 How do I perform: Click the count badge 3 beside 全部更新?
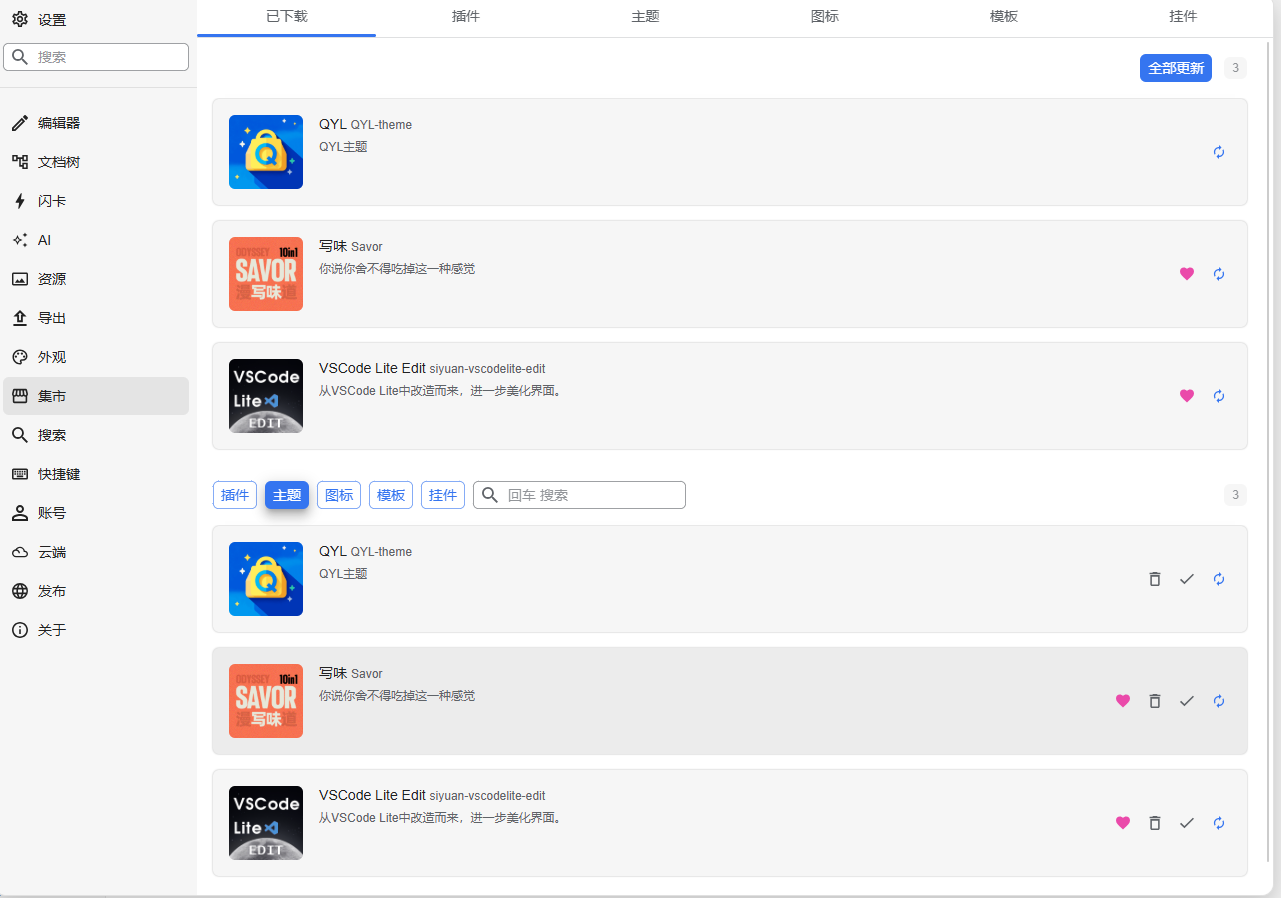1236,68
